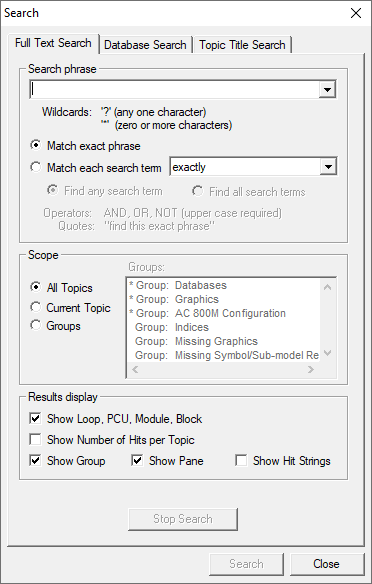Set scope to Groups
Viewport: 372px width, 584px height.
[35, 325]
